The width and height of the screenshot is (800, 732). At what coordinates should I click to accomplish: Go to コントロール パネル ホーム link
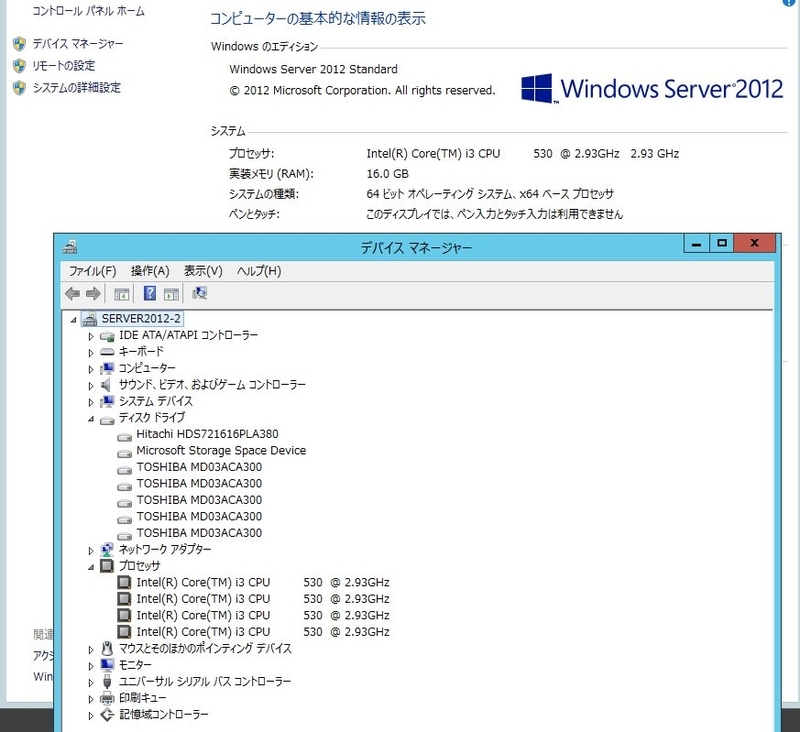point(88,11)
